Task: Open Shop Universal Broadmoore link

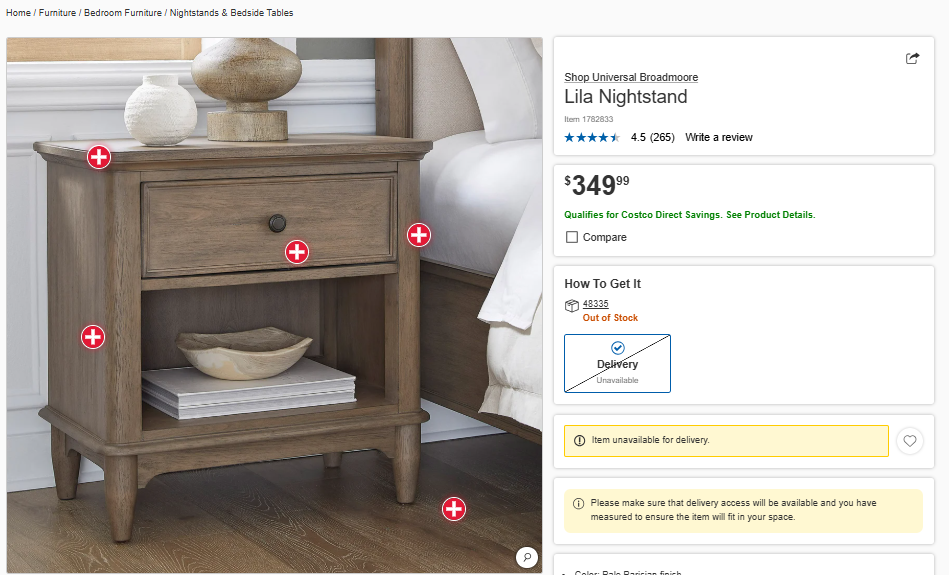Action: (x=631, y=77)
